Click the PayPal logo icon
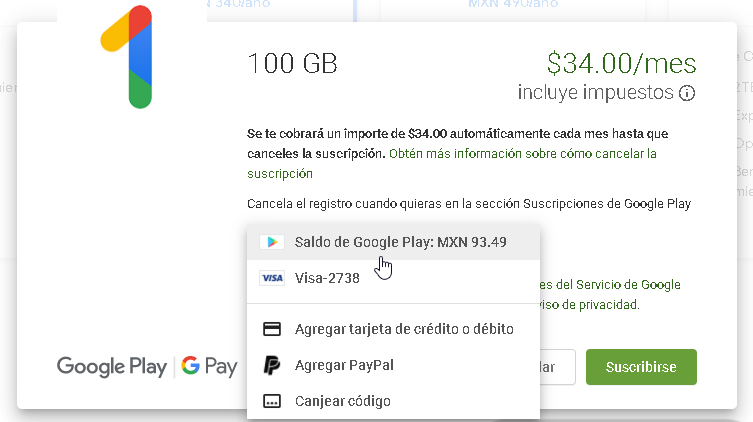 pyautogui.click(x=271, y=365)
